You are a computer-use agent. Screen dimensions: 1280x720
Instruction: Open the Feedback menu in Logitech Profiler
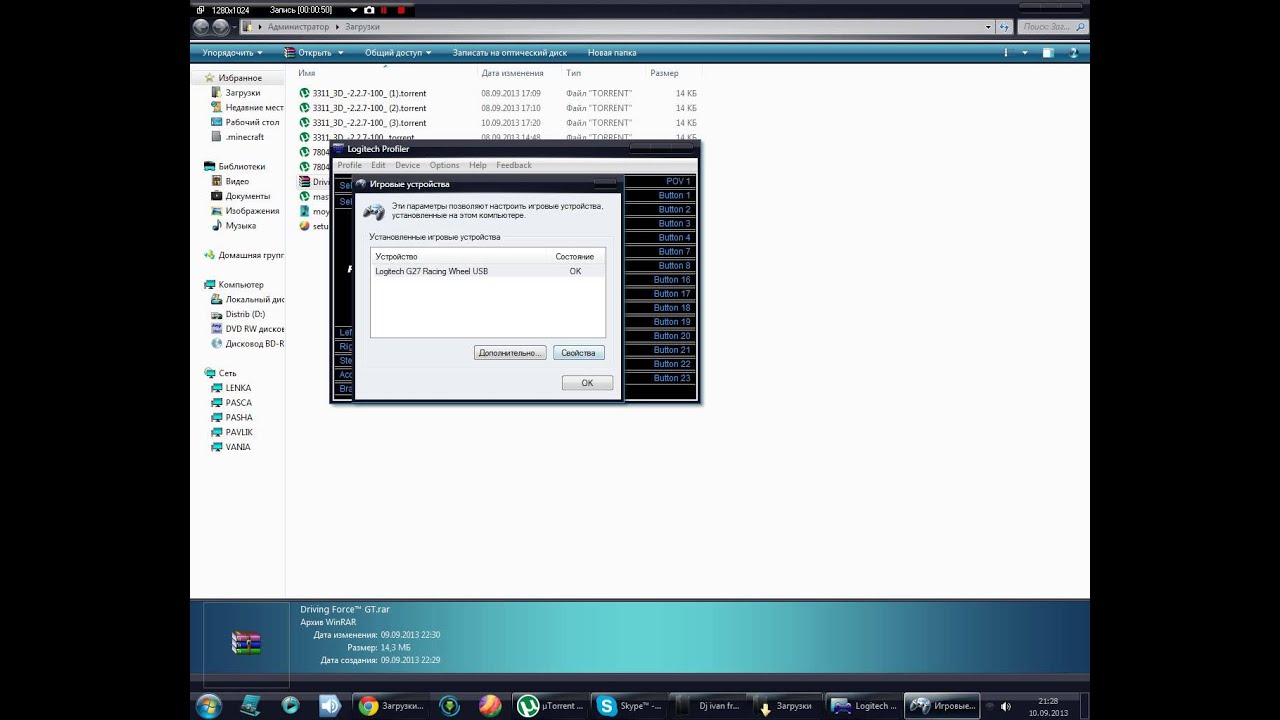pos(514,165)
